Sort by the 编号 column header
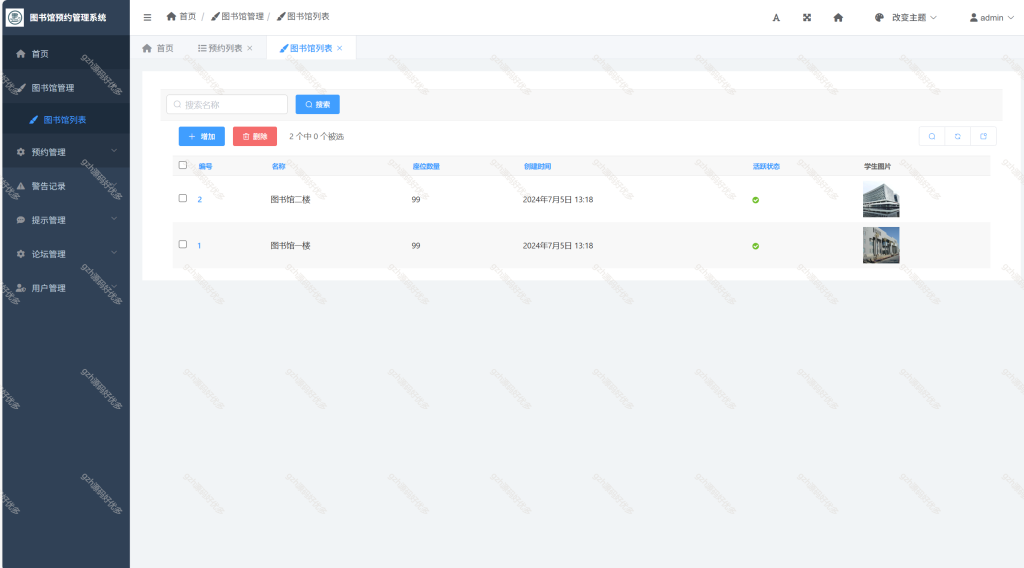This screenshot has height=568, width=1024. pyautogui.click(x=205, y=166)
